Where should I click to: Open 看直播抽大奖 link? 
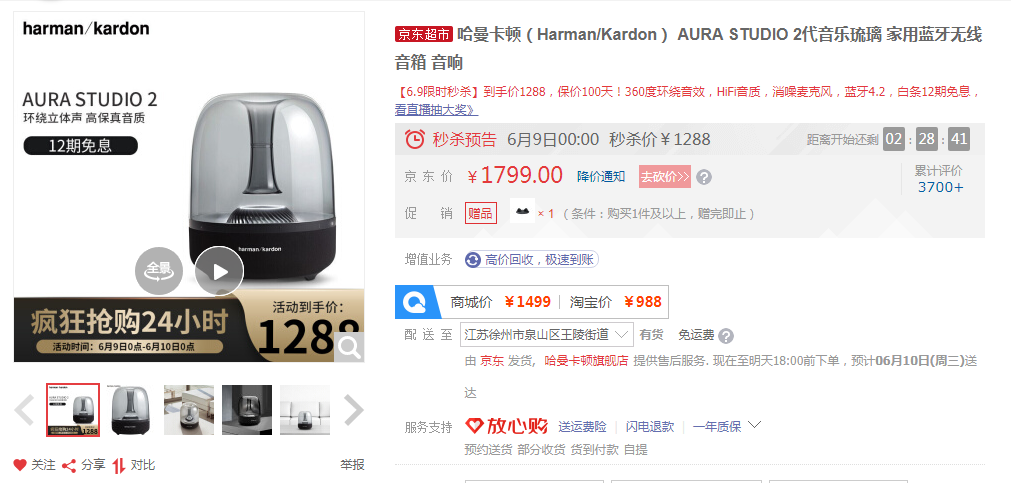point(437,110)
